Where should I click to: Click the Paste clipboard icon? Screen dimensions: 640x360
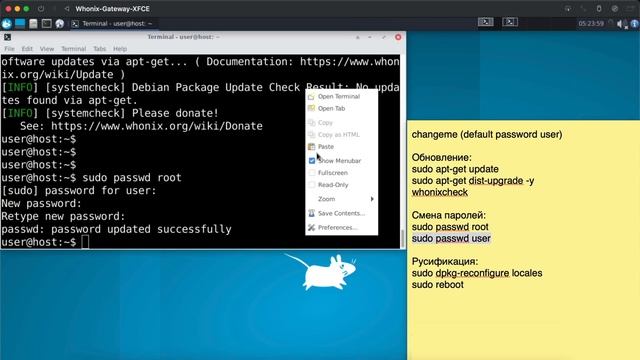coord(311,147)
